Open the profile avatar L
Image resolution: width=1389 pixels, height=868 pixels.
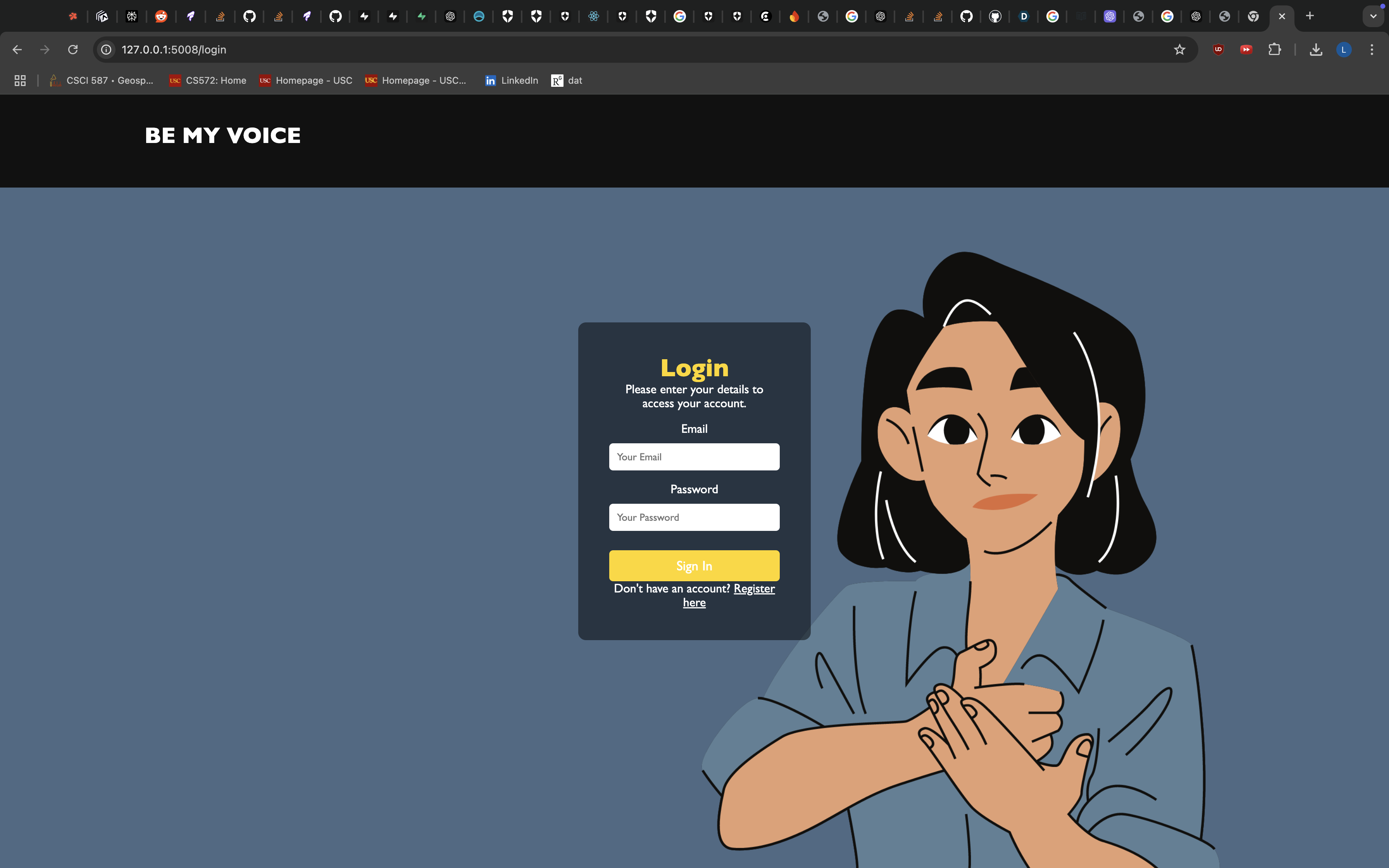click(1343, 50)
